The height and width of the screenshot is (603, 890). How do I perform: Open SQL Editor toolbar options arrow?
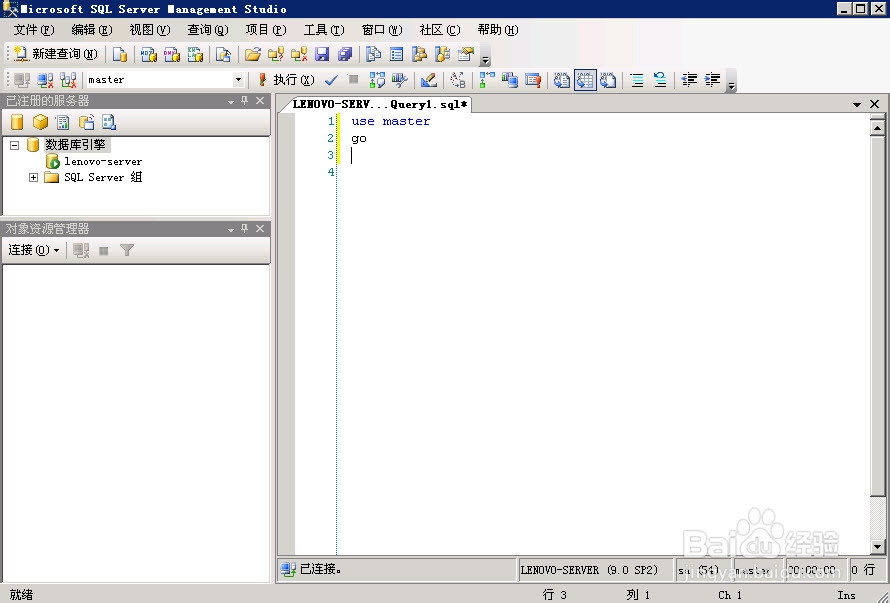pyautogui.click(x=731, y=83)
